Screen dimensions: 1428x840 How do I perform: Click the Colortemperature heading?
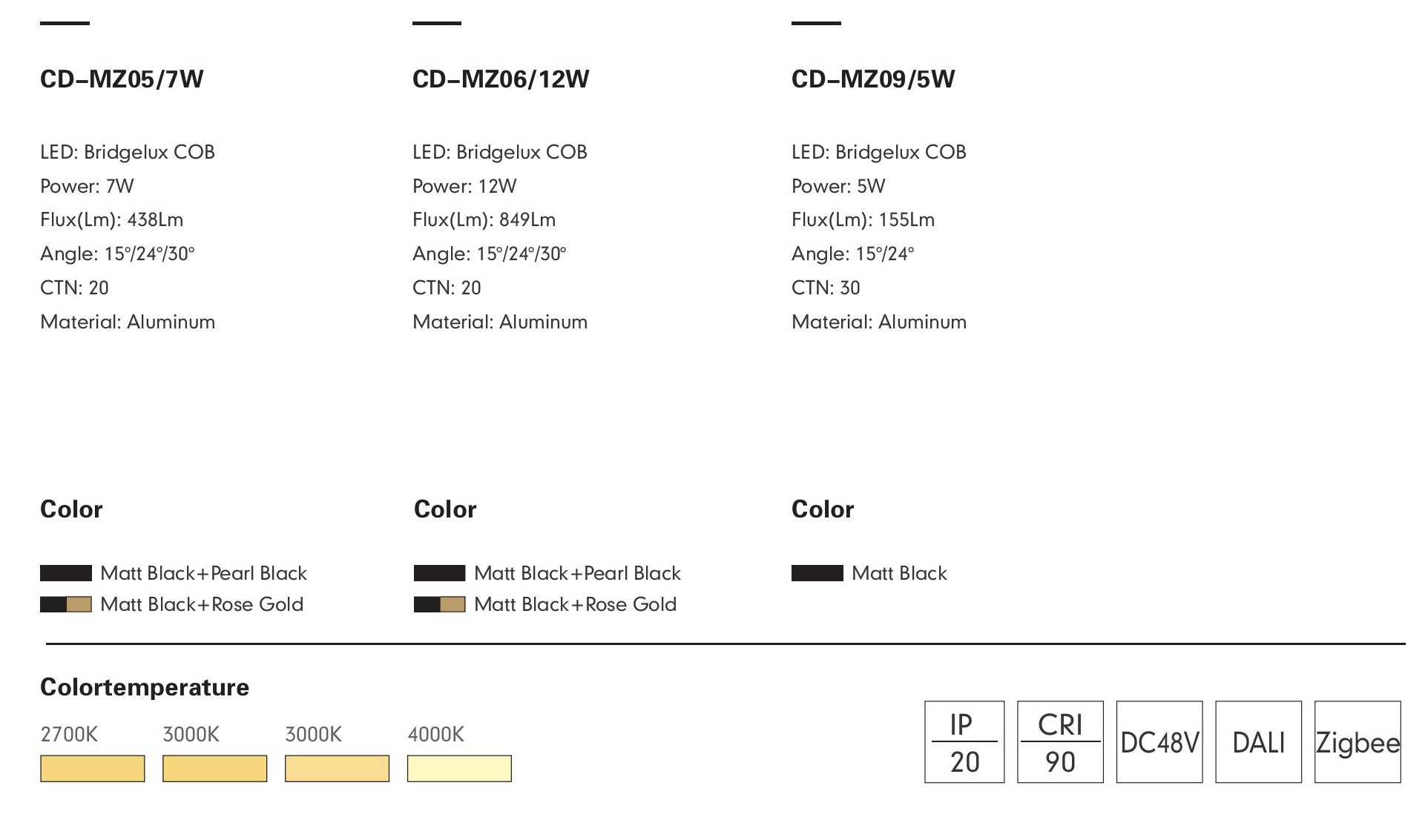(x=145, y=687)
